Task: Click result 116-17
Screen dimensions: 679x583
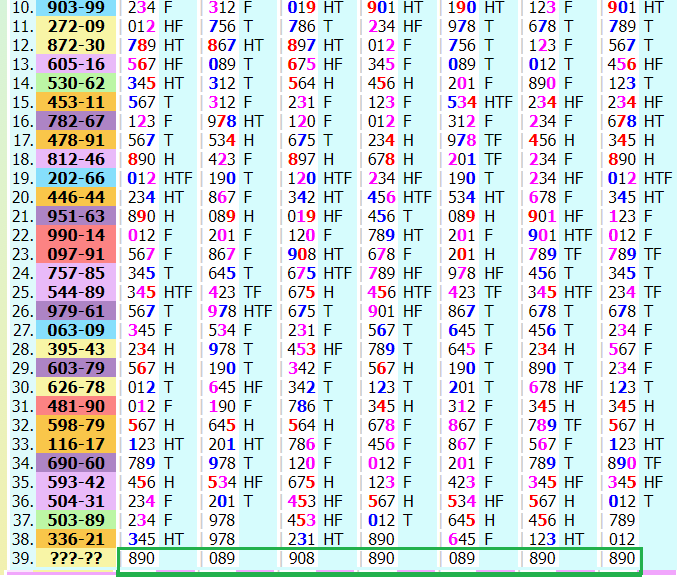Action: pyautogui.click(x=76, y=444)
